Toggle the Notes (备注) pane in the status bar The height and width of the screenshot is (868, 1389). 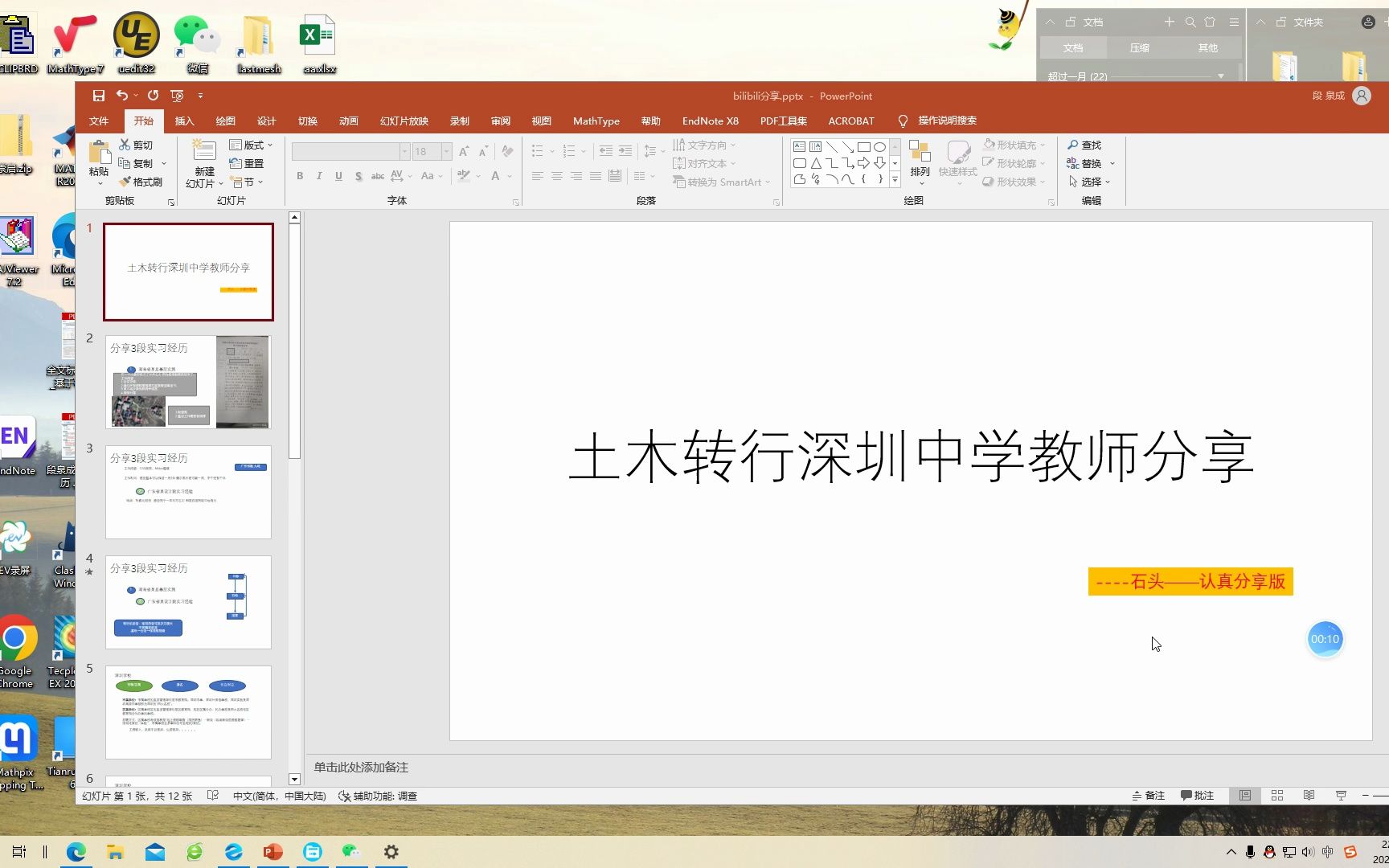point(1148,796)
